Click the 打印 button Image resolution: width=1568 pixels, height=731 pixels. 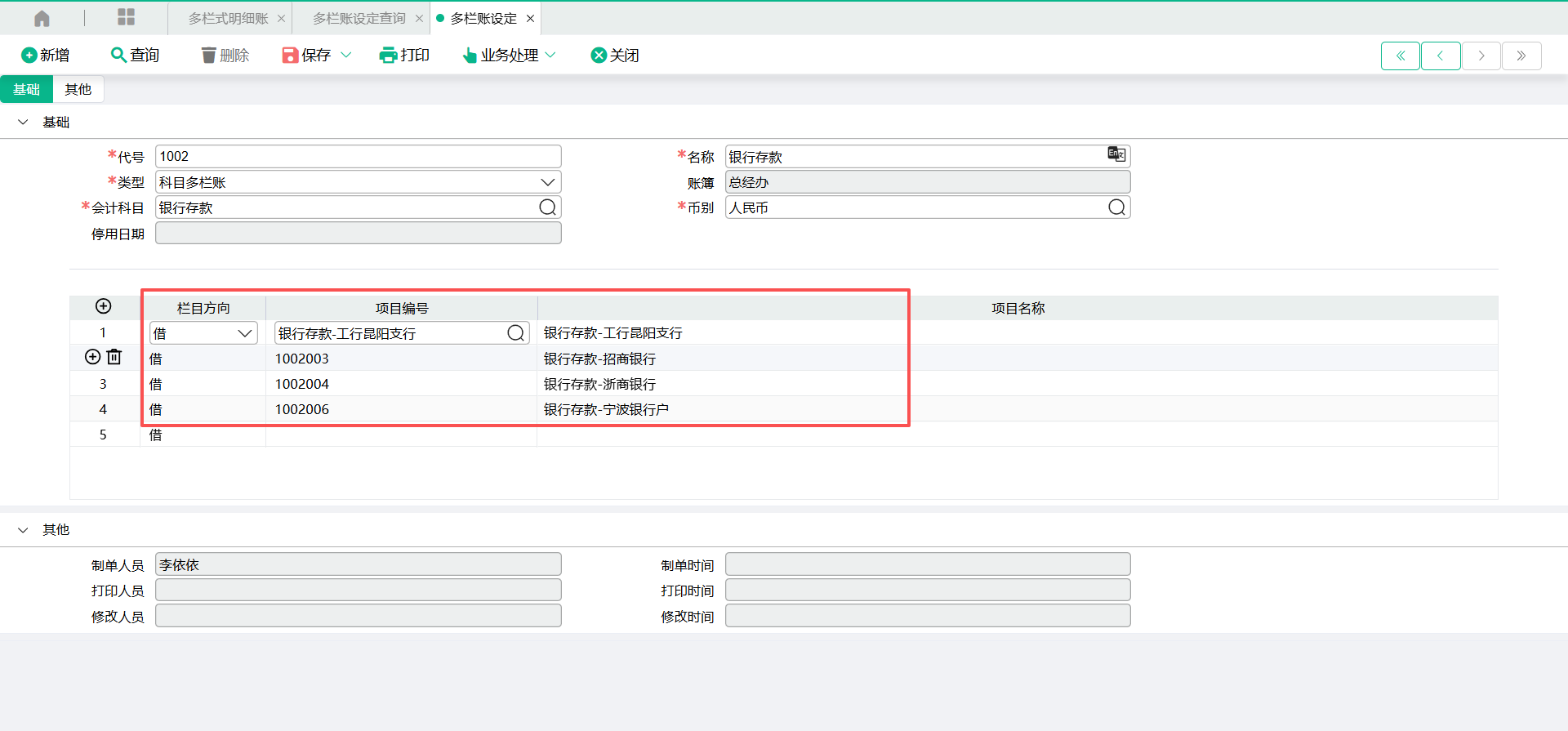click(x=404, y=55)
